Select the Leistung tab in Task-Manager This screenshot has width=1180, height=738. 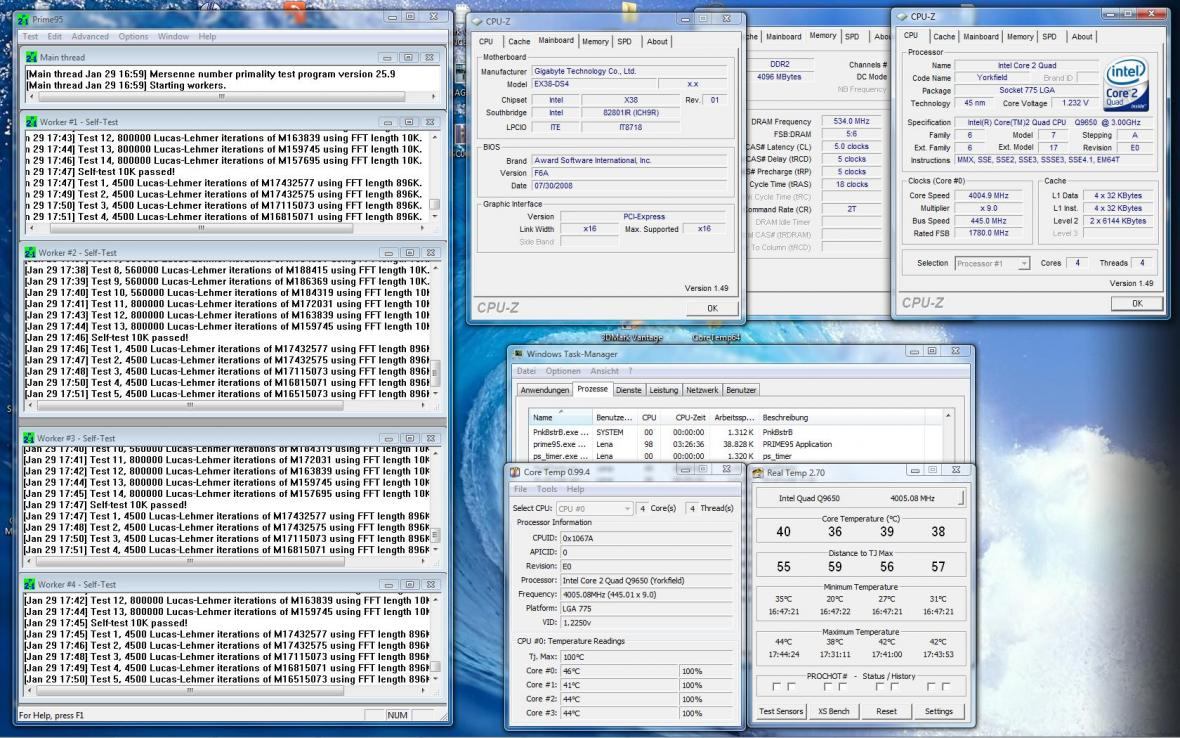(x=664, y=390)
